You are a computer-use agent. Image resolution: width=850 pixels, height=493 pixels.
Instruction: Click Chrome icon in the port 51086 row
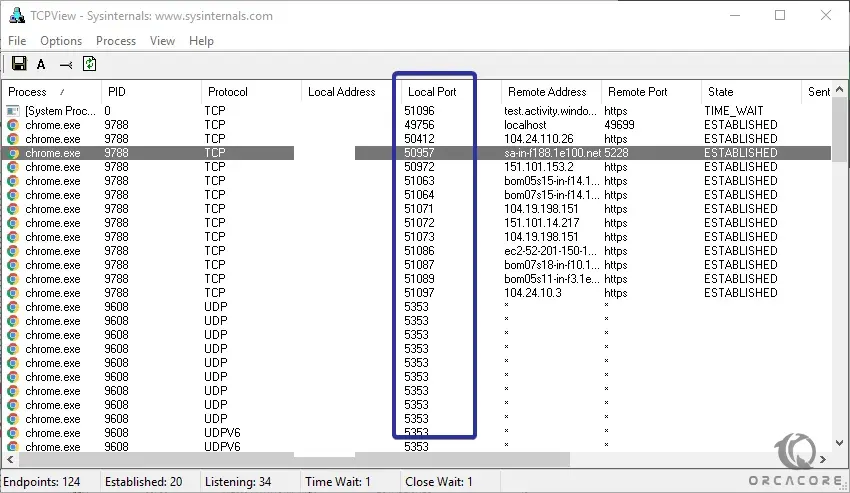(x=13, y=251)
